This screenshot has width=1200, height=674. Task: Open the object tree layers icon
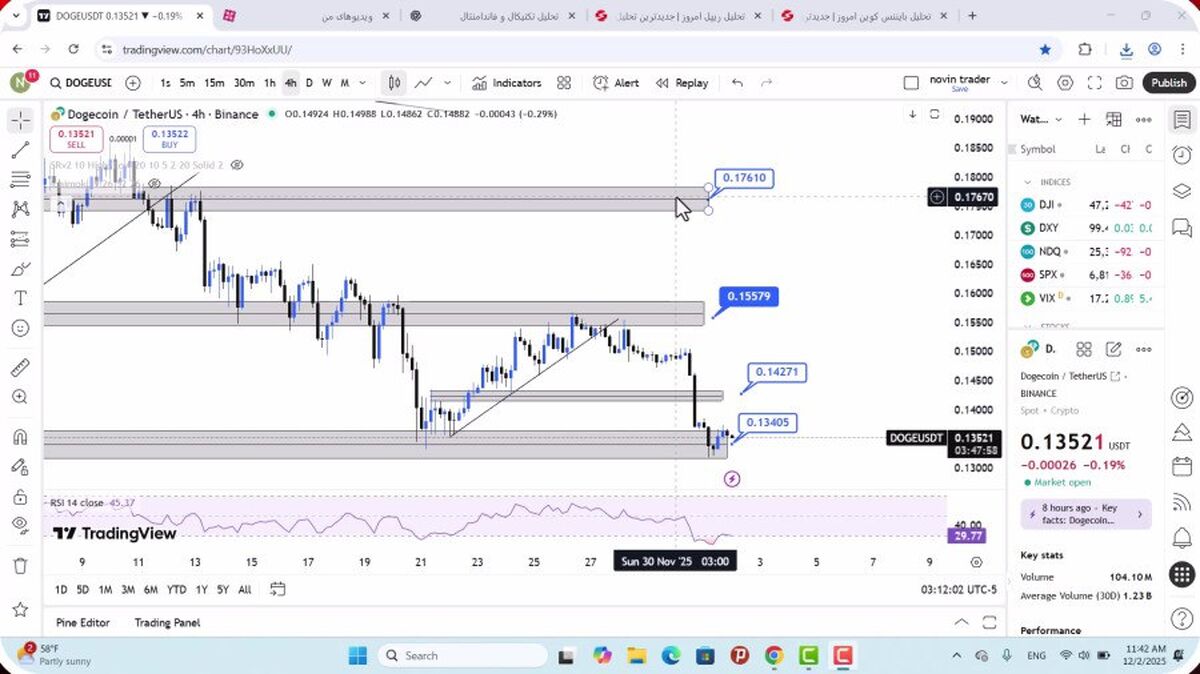pyautogui.click(x=1182, y=191)
